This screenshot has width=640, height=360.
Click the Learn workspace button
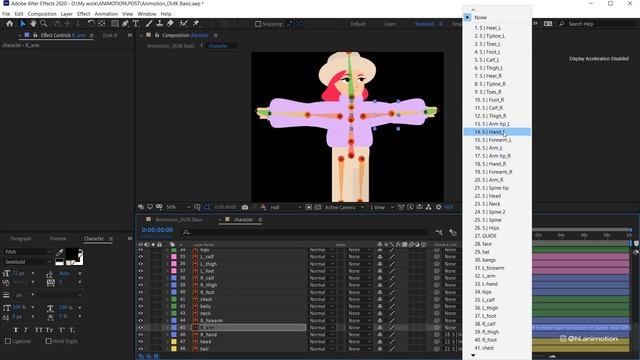click(390, 24)
